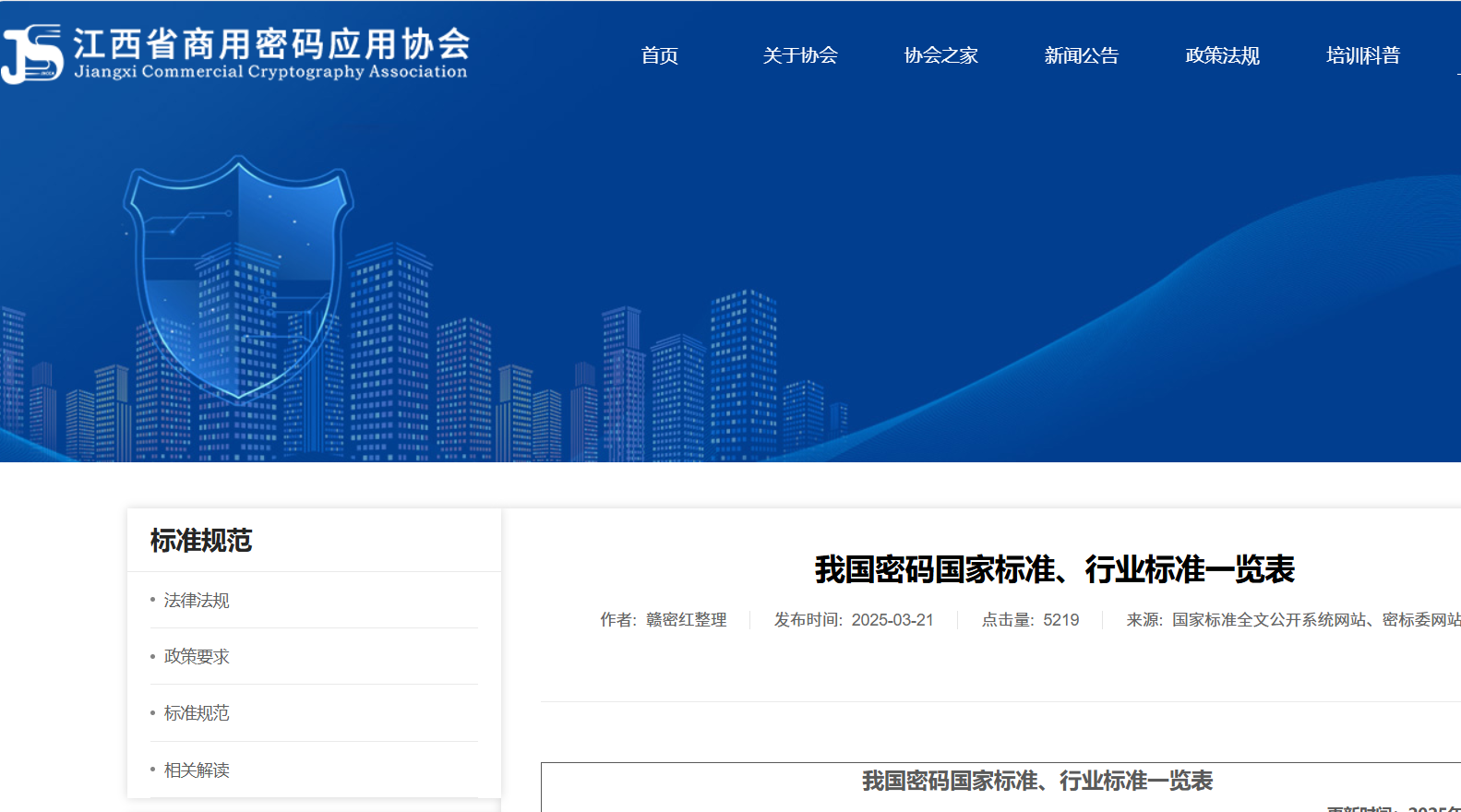
Task: Open 相关解读 sidebar link
Action: (197, 770)
